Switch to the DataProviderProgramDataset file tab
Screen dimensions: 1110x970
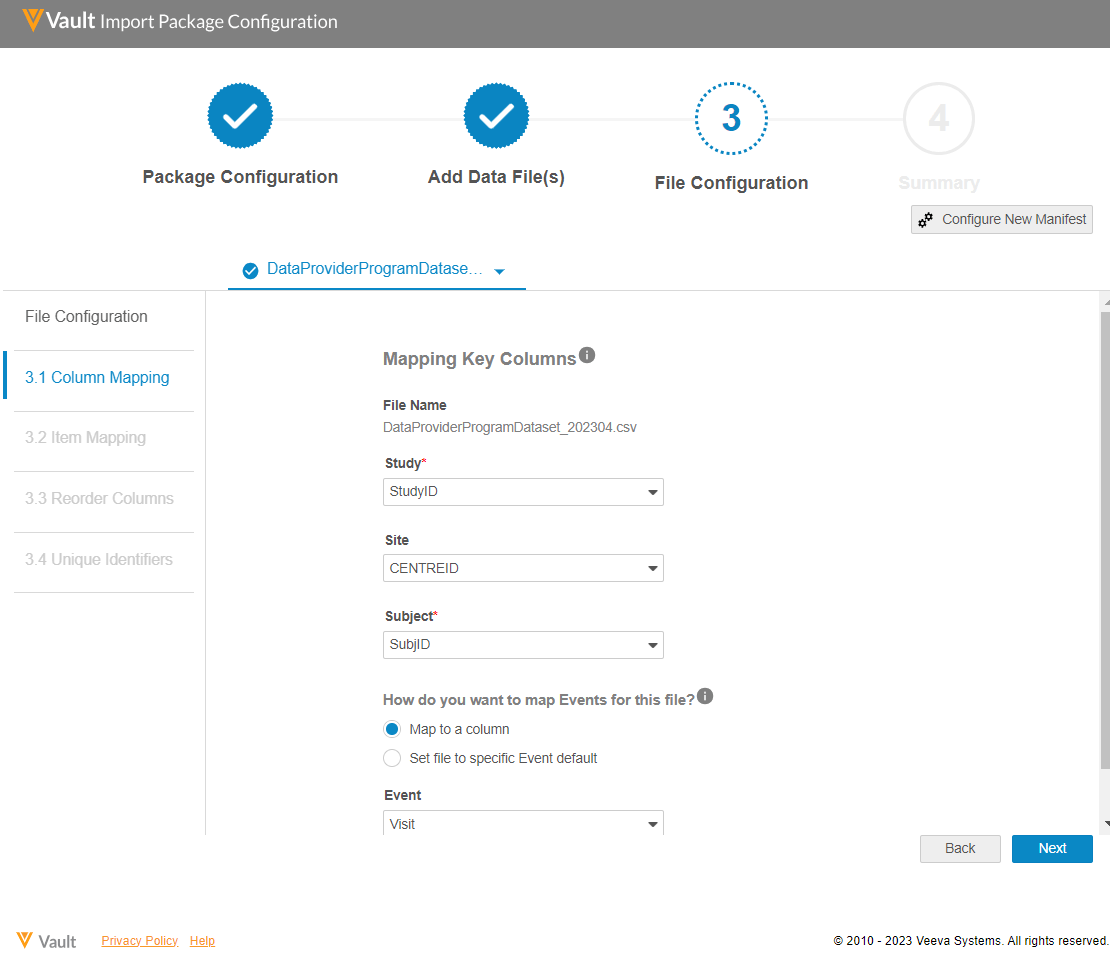376,270
